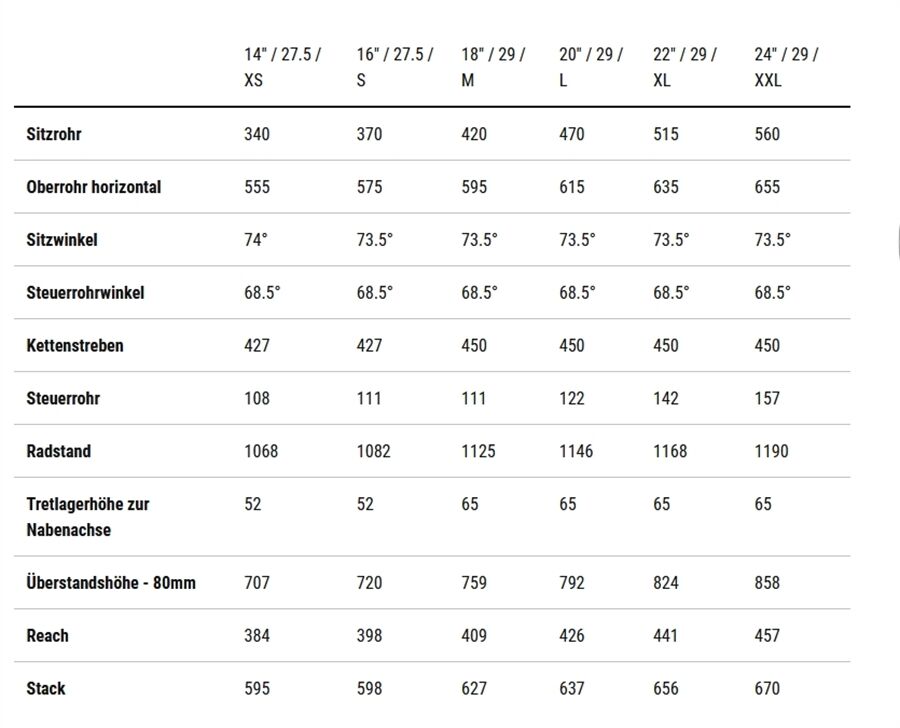Select the Stack value 627 for M

(474, 688)
